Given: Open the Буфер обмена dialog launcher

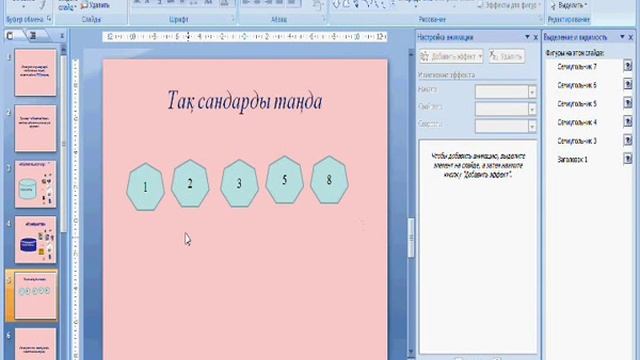Looking at the screenshot, I should point(49,19).
